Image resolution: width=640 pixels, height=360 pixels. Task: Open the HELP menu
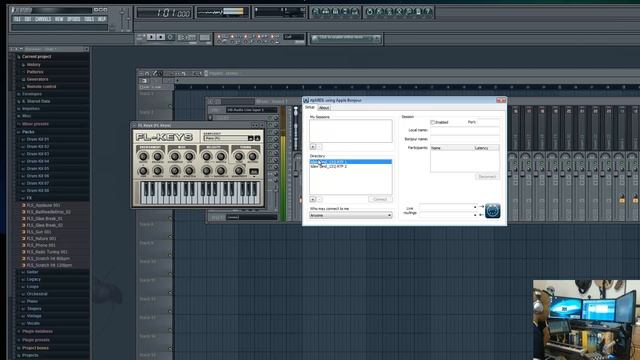click(102, 19)
